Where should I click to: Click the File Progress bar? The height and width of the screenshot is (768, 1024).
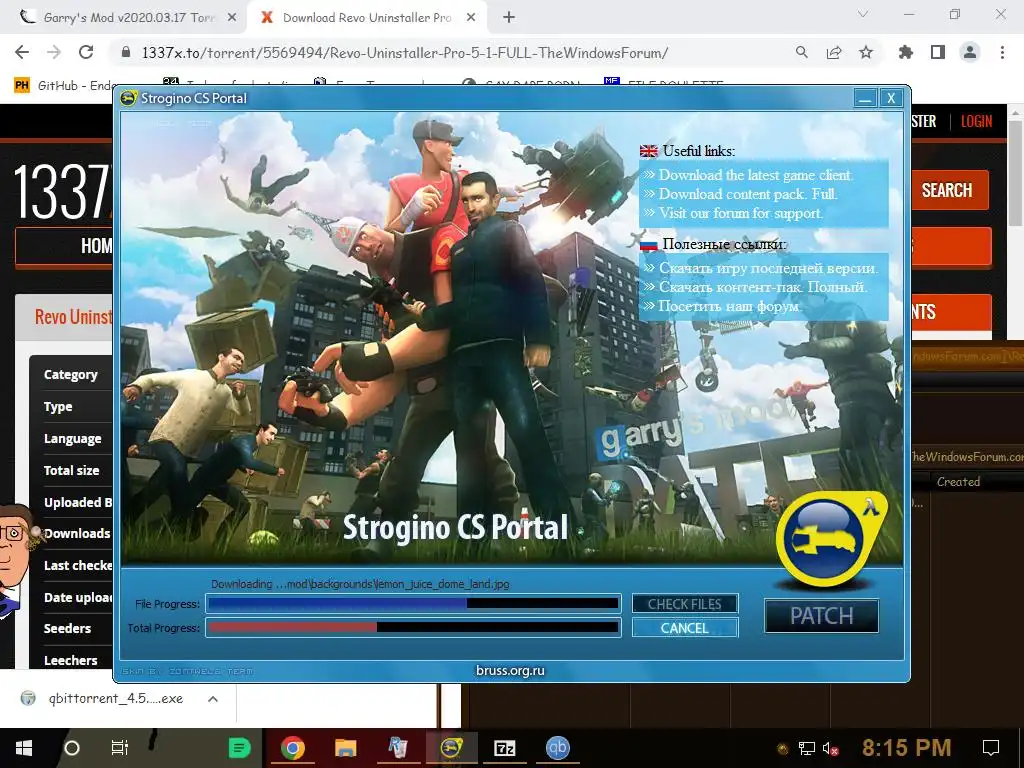413,604
